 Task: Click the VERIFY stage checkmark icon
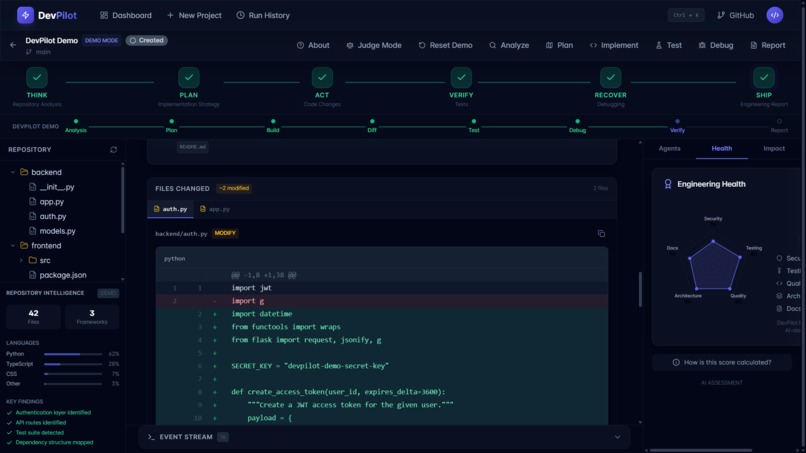pos(461,78)
